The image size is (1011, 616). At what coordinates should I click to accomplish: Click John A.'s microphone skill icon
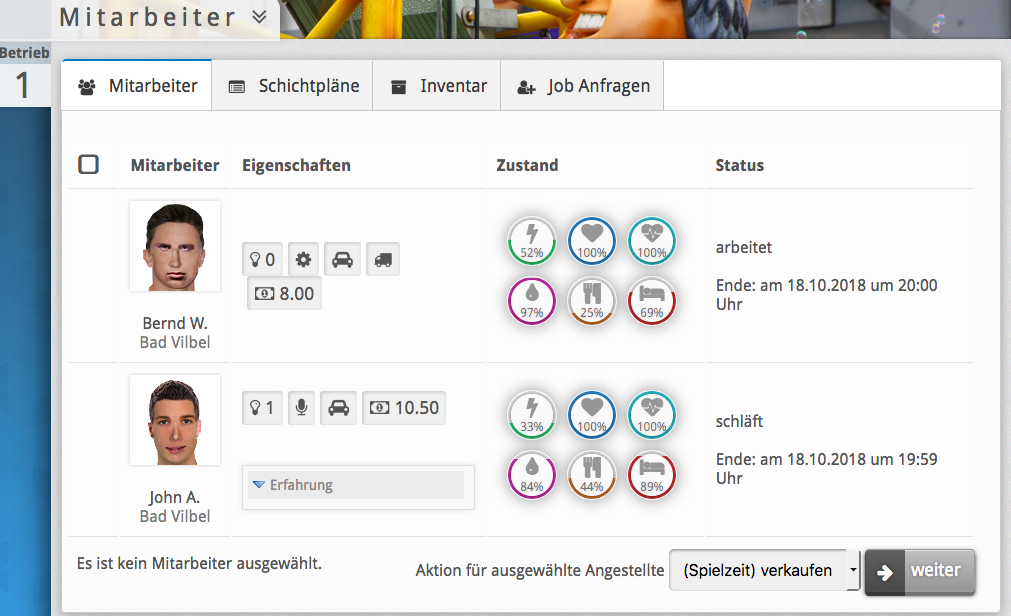click(x=300, y=408)
